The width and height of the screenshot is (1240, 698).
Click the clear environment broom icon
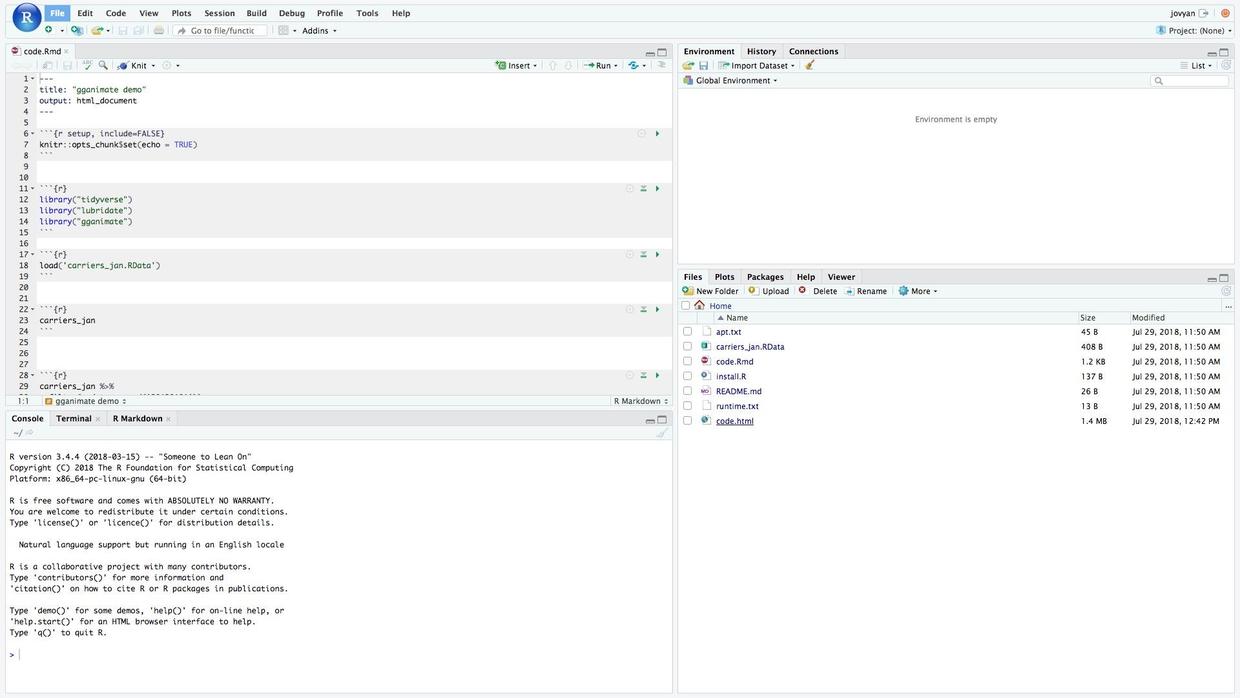point(810,66)
